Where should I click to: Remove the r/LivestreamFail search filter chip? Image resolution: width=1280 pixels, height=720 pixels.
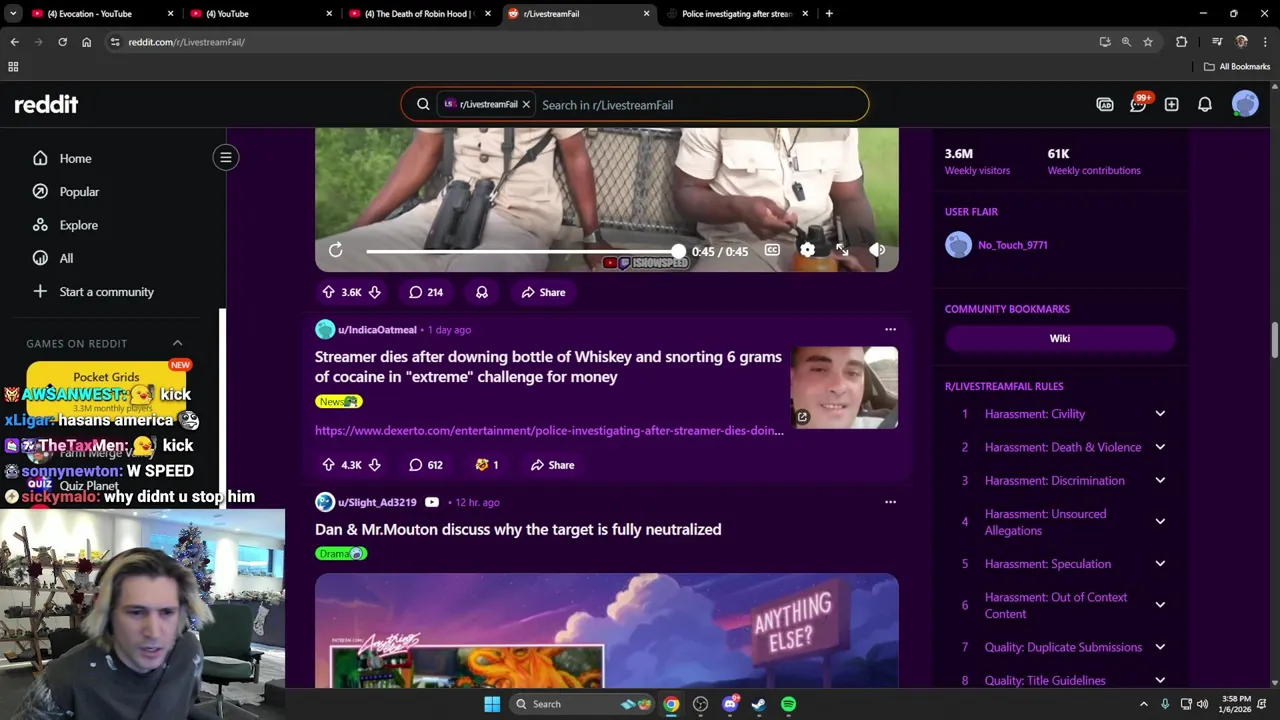coord(526,104)
